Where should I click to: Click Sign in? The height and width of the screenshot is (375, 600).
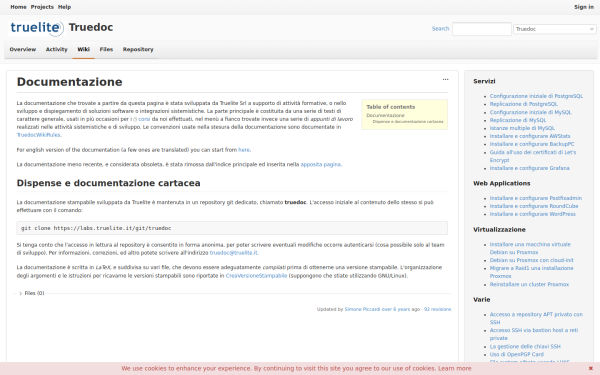tap(584, 7)
